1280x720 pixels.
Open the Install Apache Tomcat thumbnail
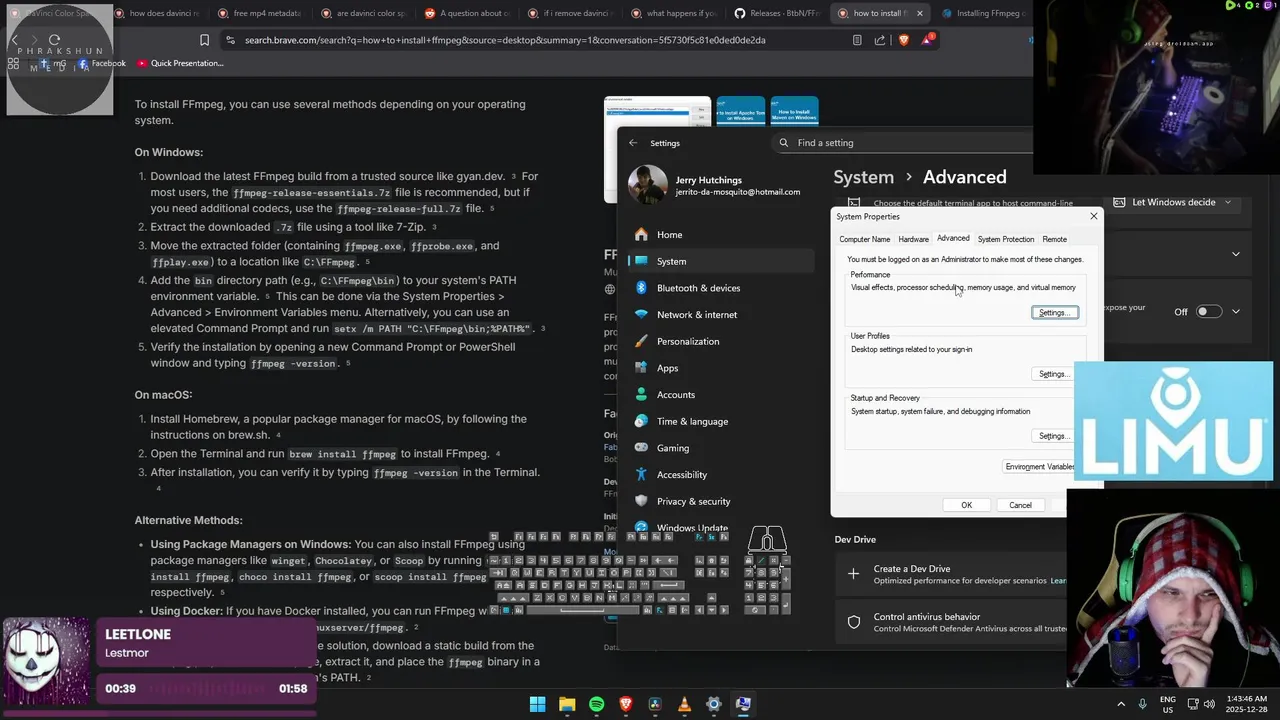[740, 111]
